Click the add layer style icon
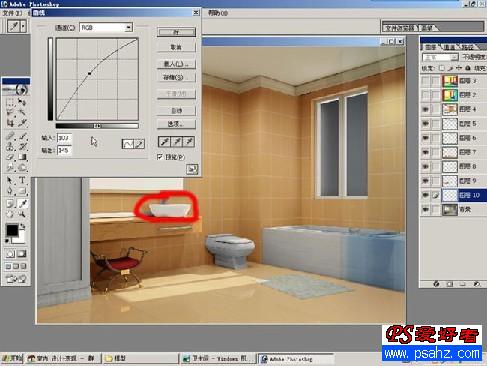The image size is (487, 366). coord(436,284)
